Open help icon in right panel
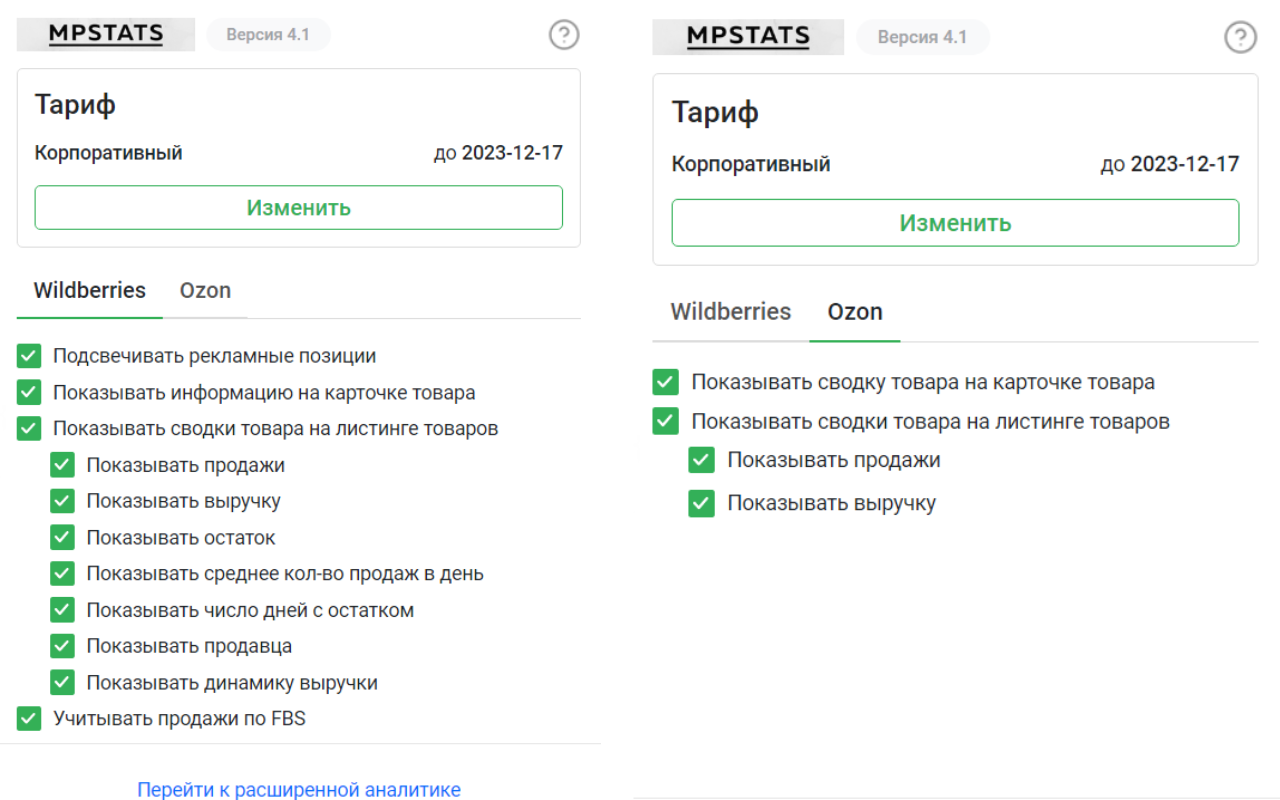Viewport: 1280px width, 800px height. (x=1240, y=38)
